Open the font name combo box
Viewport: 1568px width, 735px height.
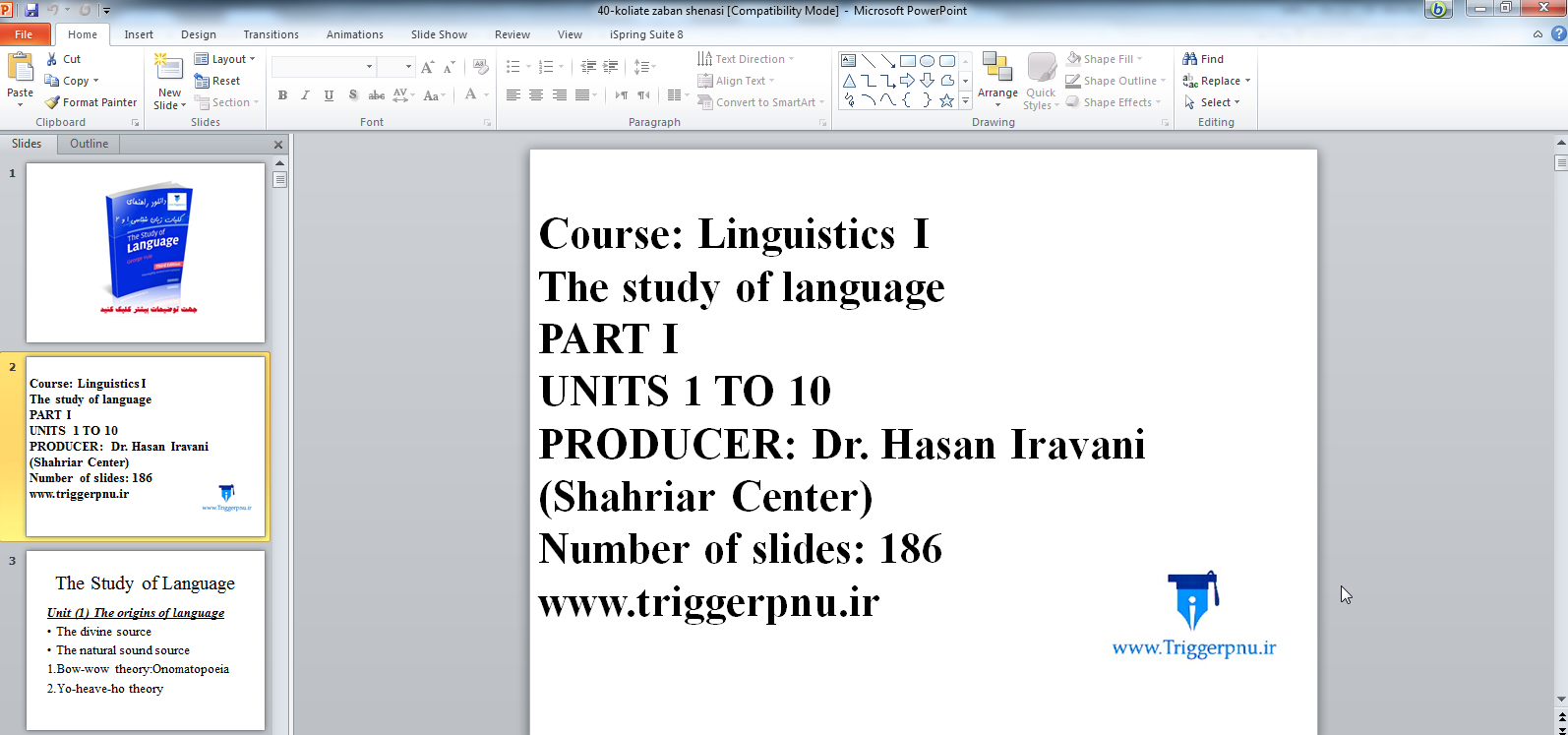324,67
